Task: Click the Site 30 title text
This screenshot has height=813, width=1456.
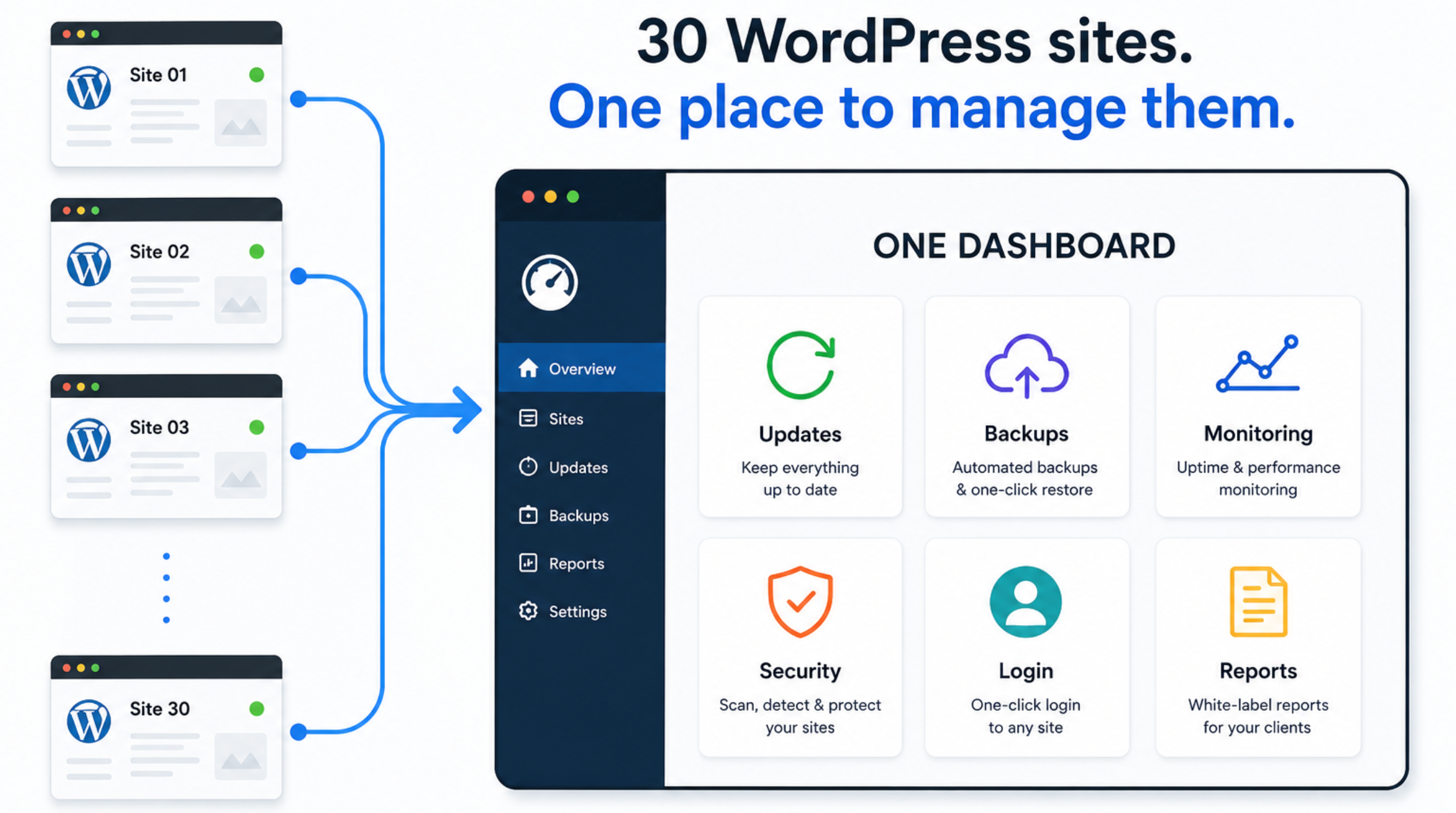Action: [160, 709]
